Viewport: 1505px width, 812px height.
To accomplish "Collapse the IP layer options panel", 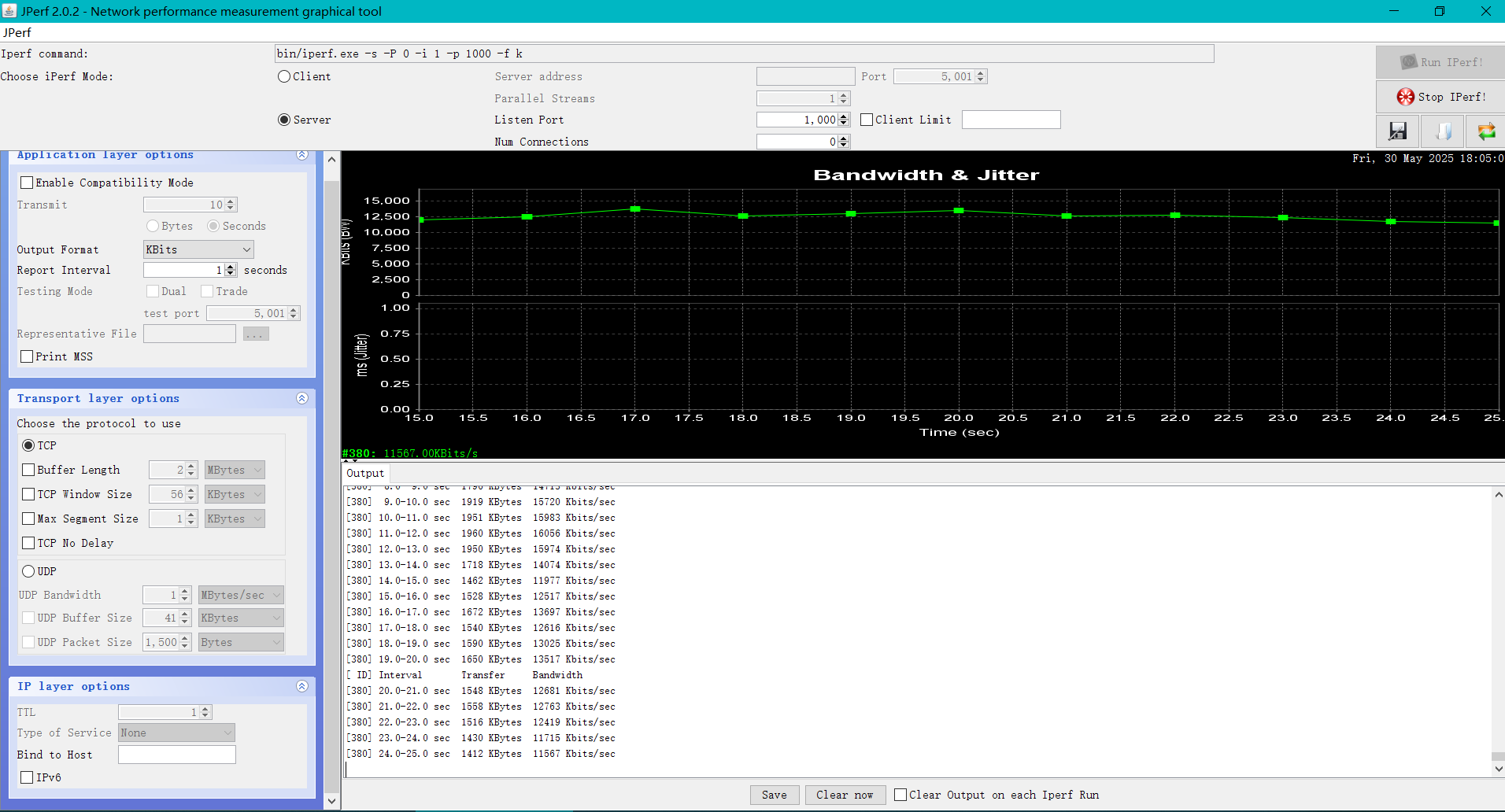I will 302,686.
